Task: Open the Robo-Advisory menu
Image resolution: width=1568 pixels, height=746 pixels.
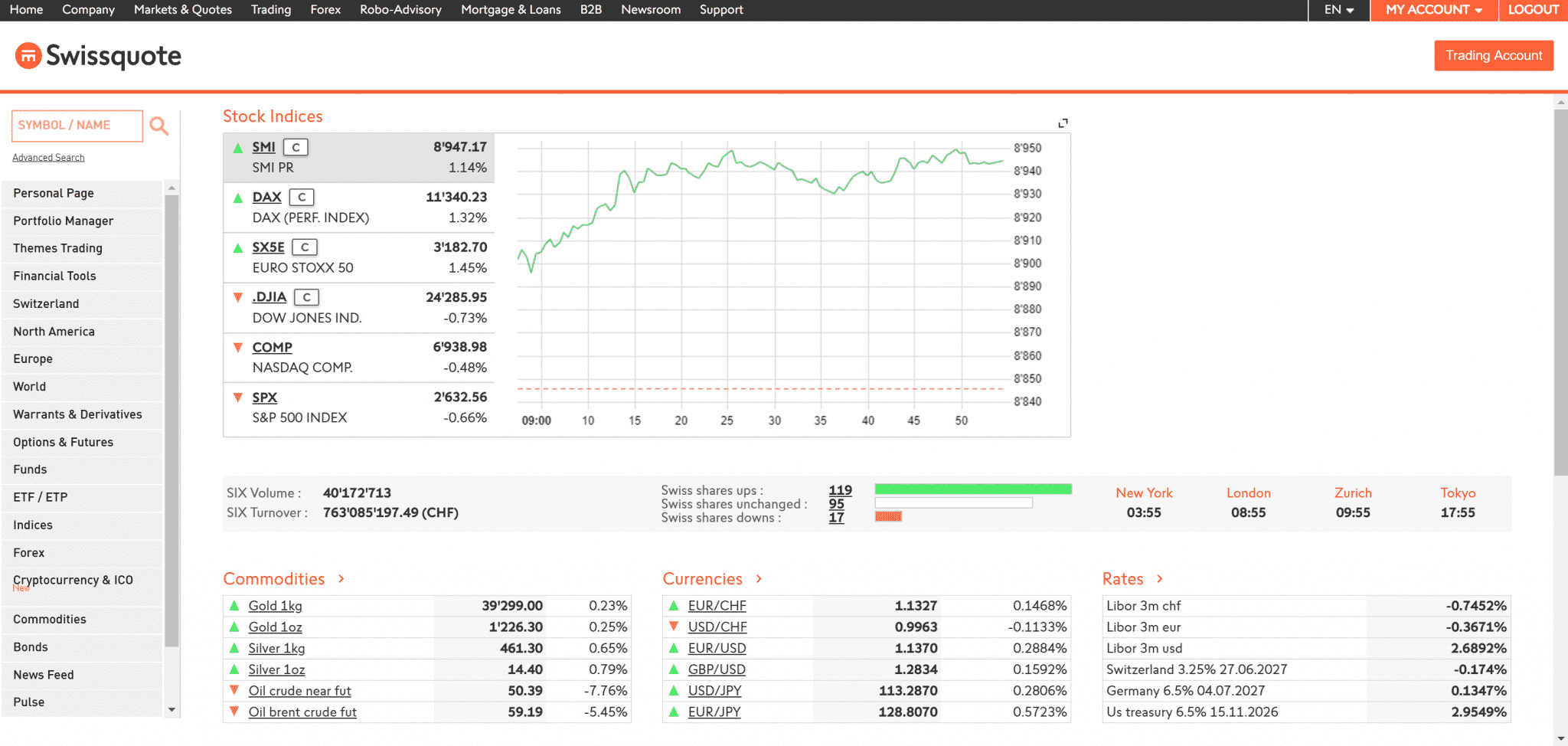Action: tap(400, 10)
